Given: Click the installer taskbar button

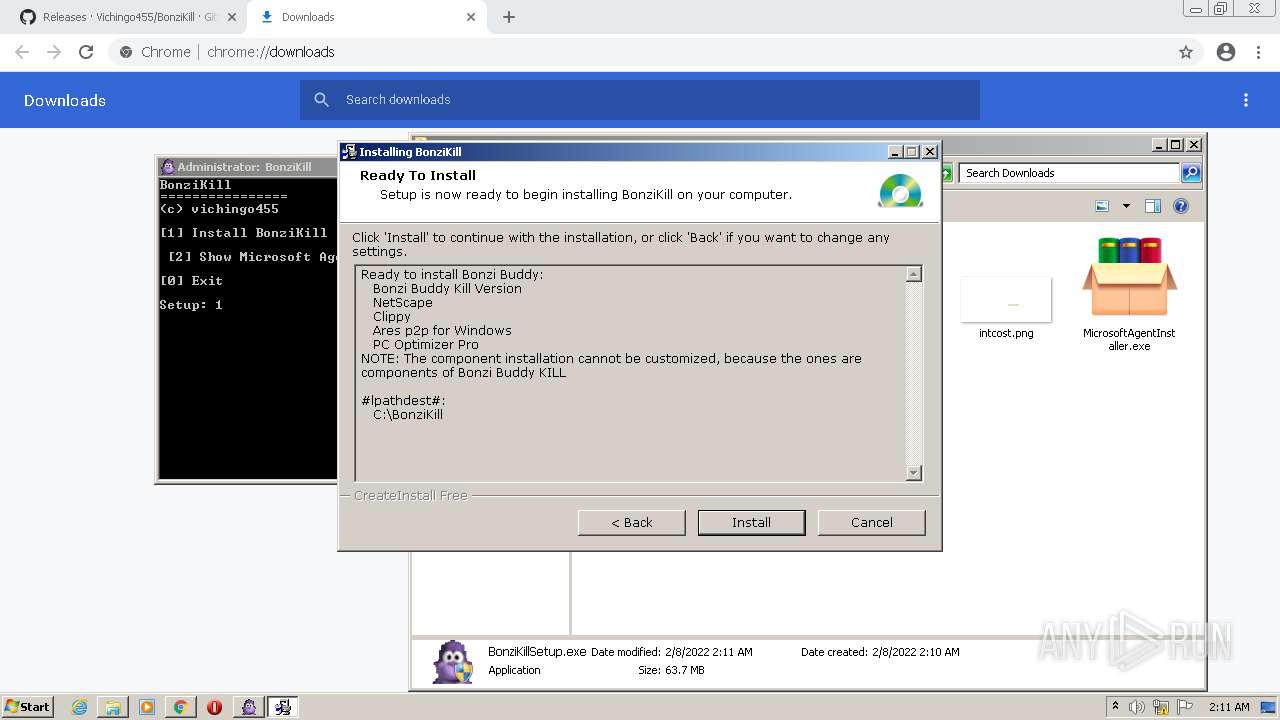Looking at the screenshot, I should (283, 707).
